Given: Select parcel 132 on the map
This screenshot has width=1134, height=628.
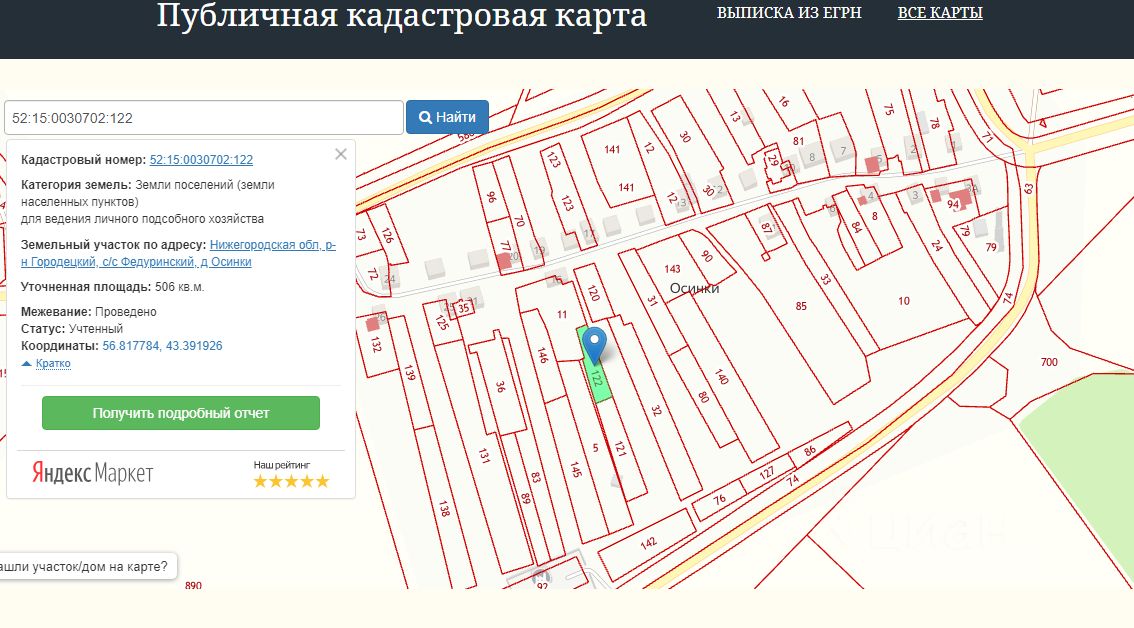Looking at the screenshot, I should pyautogui.click(x=375, y=344).
